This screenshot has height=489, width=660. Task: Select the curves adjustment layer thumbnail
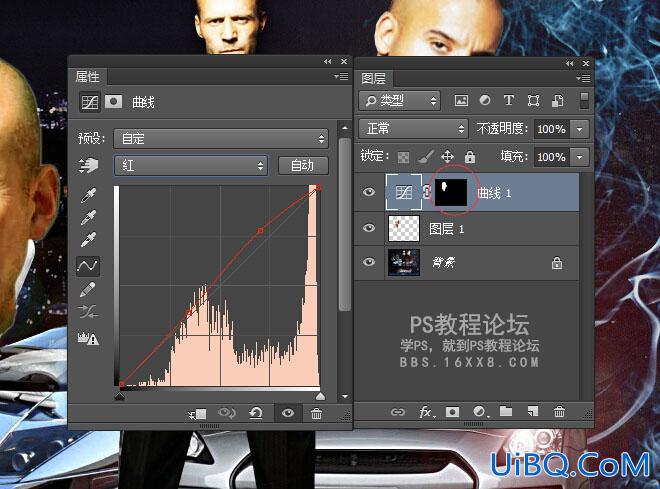click(x=404, y=192)
